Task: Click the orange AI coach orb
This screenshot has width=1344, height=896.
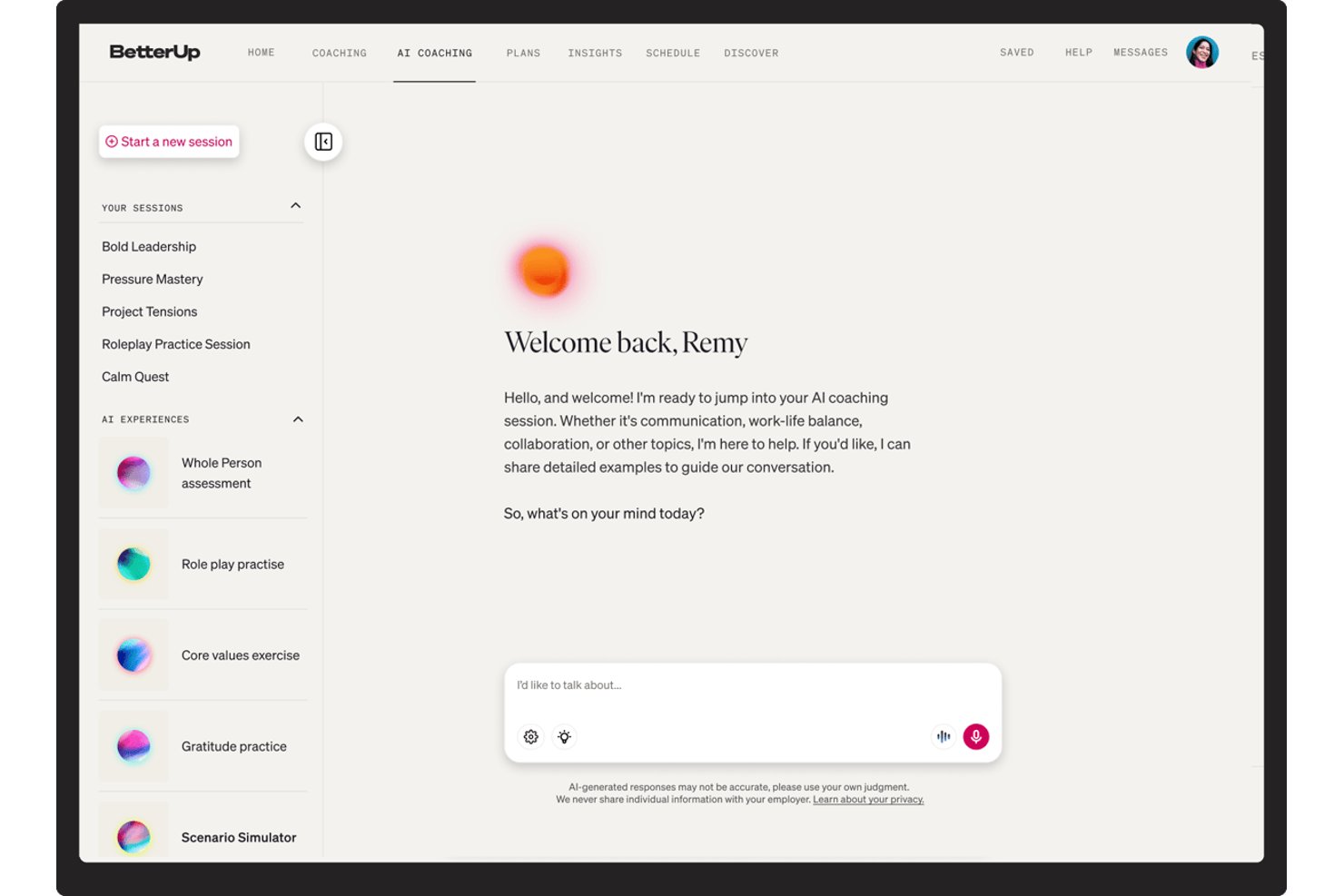Action: 544,271
